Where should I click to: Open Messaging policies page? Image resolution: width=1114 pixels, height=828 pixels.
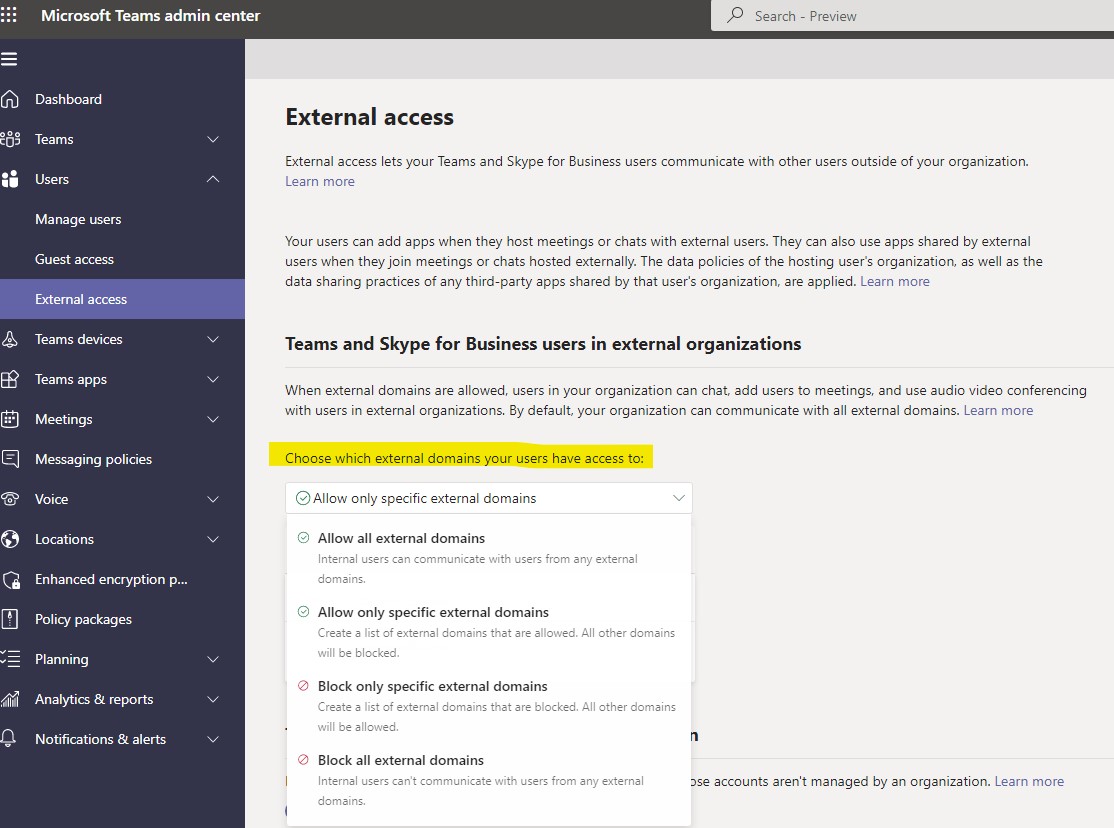122,459
